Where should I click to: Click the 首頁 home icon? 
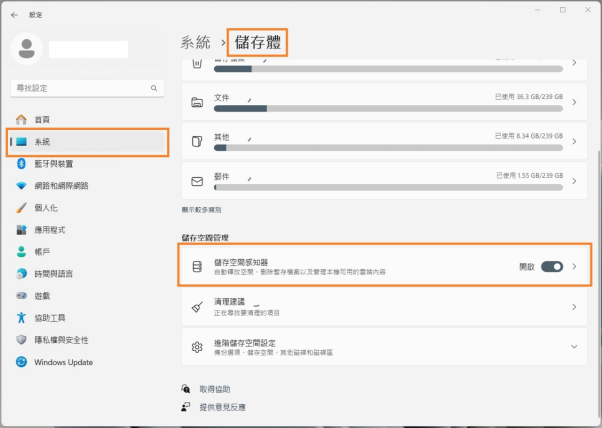coord(22,120)
